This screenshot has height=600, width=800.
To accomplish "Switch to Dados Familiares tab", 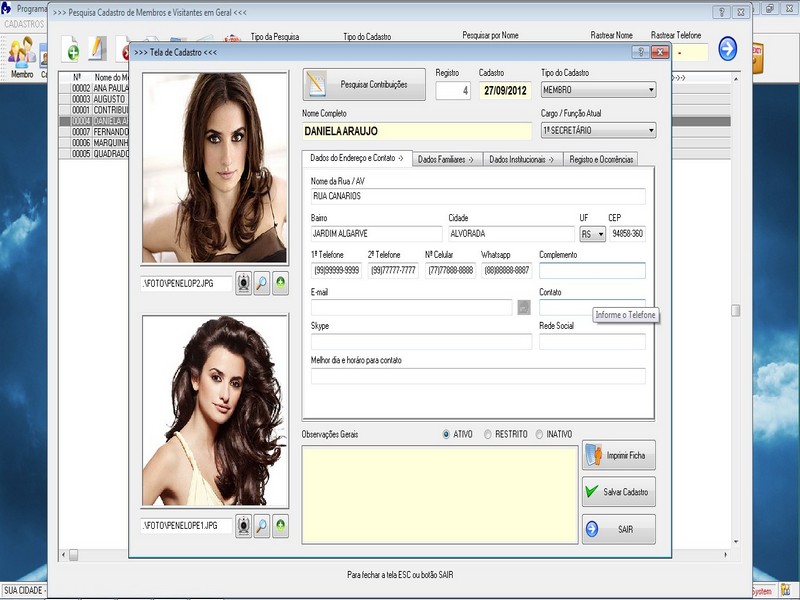I will (x=446, y=160).
